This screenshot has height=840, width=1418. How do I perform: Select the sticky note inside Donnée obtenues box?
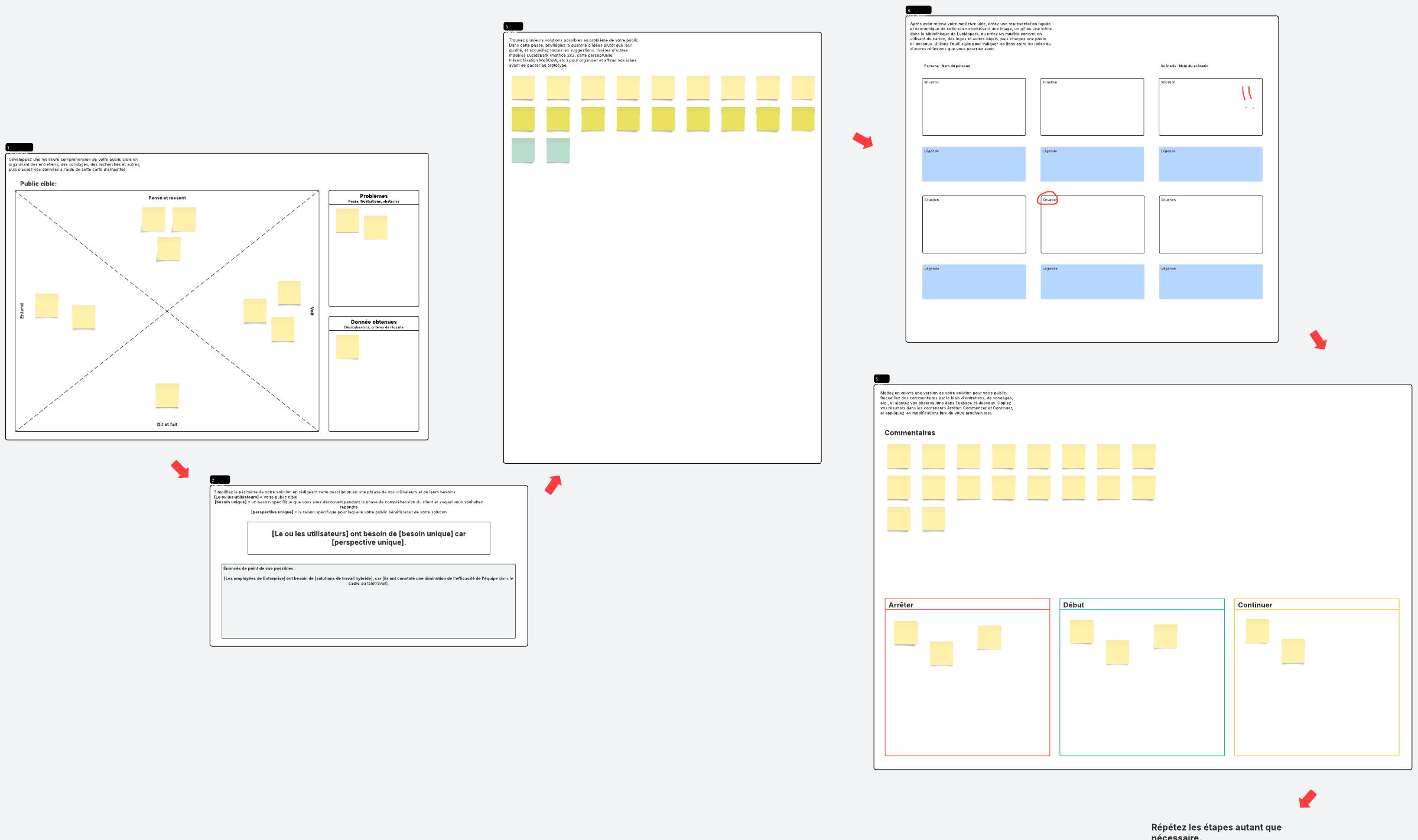(347, 347)
